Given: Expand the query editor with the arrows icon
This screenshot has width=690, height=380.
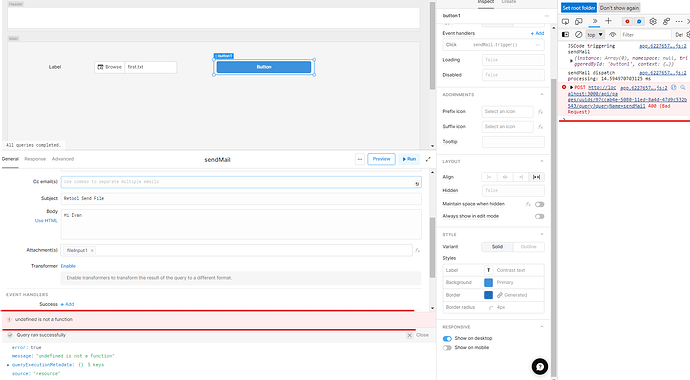Looking at the screenshot, I should pos(428,159).
